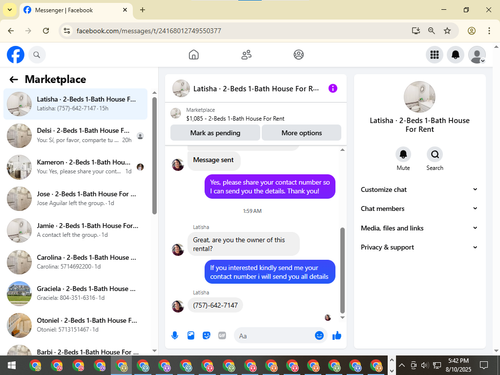Viewport: 500px width, 375px height.
Task: Click Mark as pending button
Action: 215,133
